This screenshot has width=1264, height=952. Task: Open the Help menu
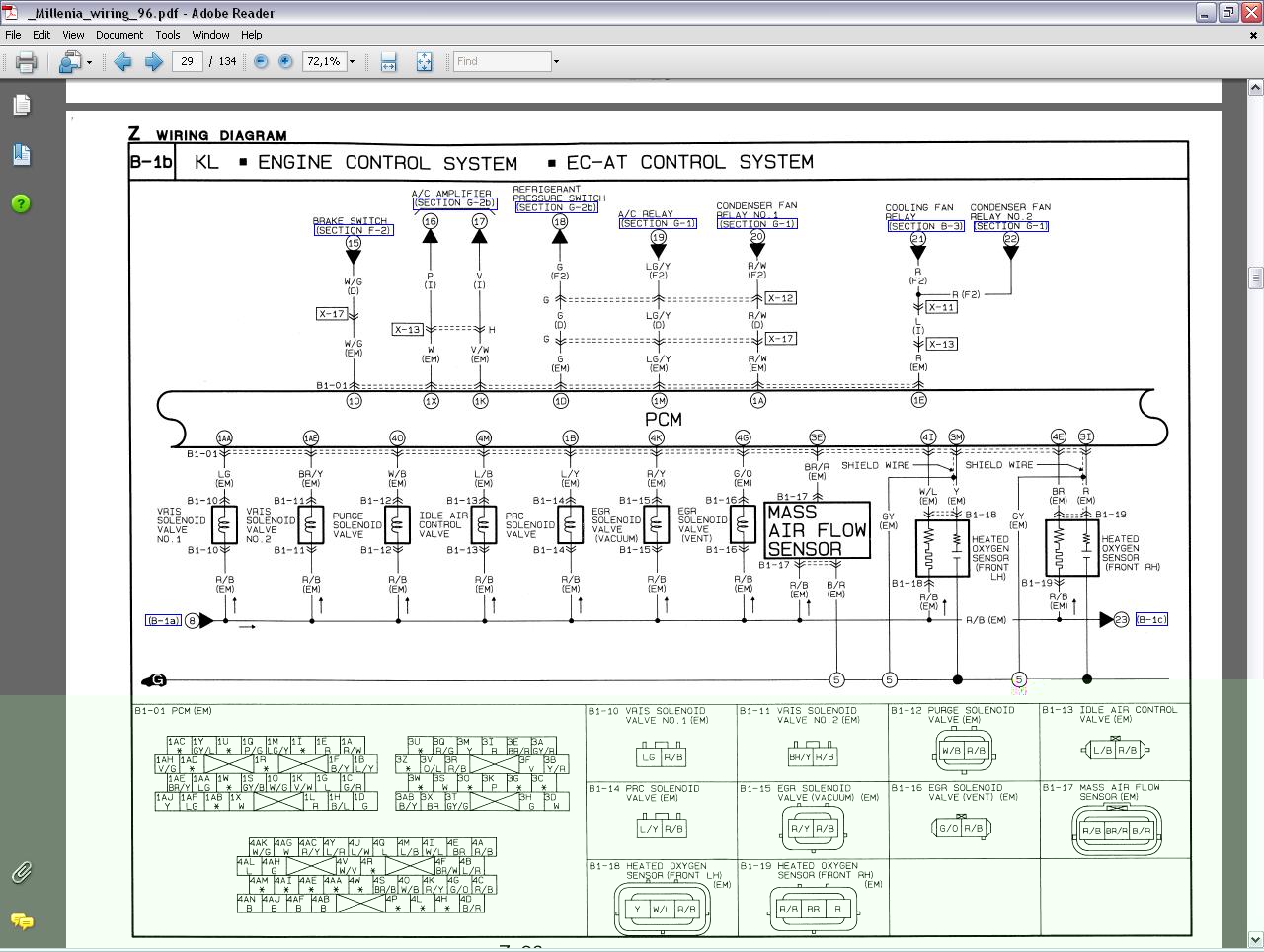click(252, 35)
